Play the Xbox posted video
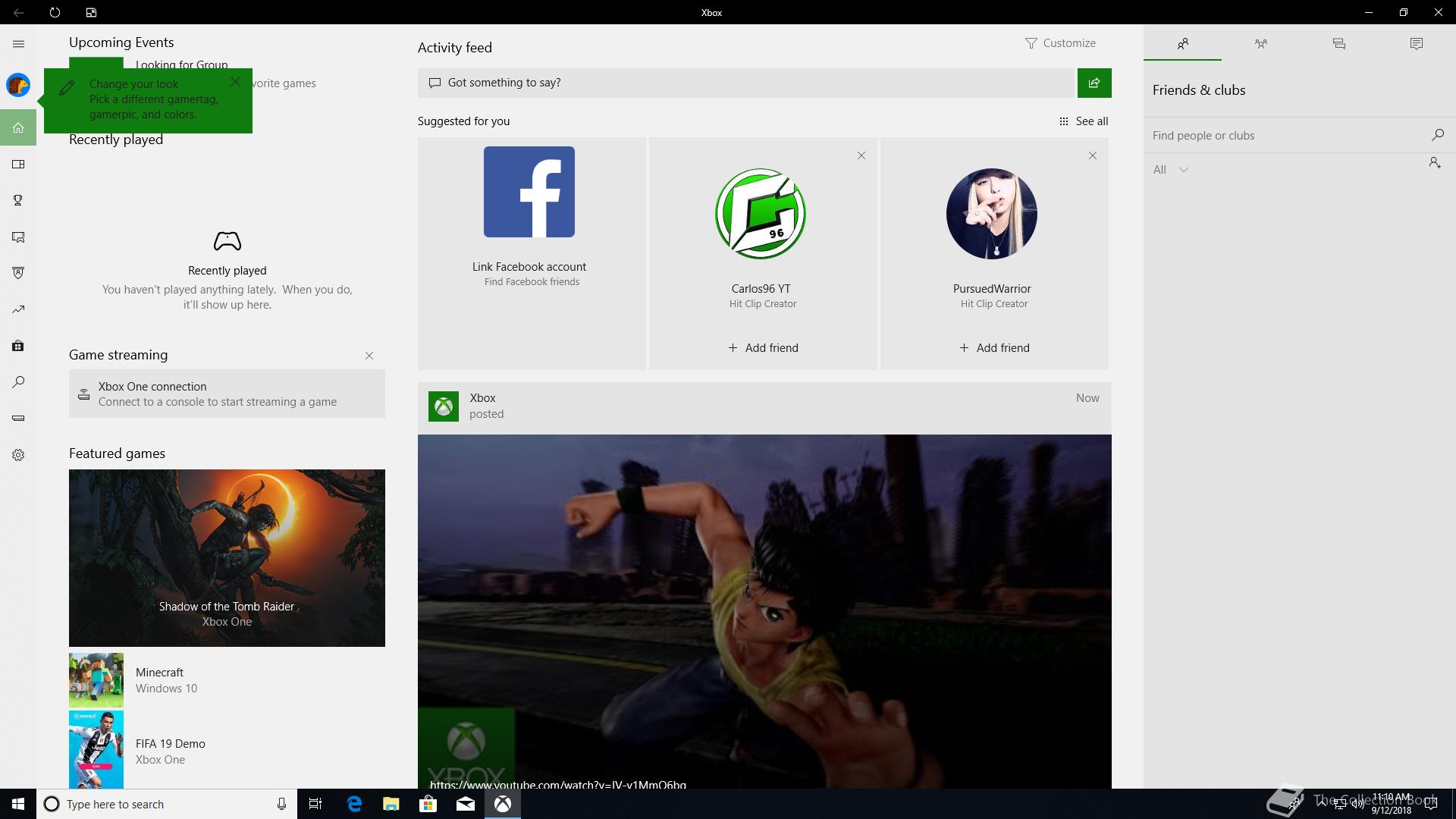The image size is (1456, 819). click(764, 611)
